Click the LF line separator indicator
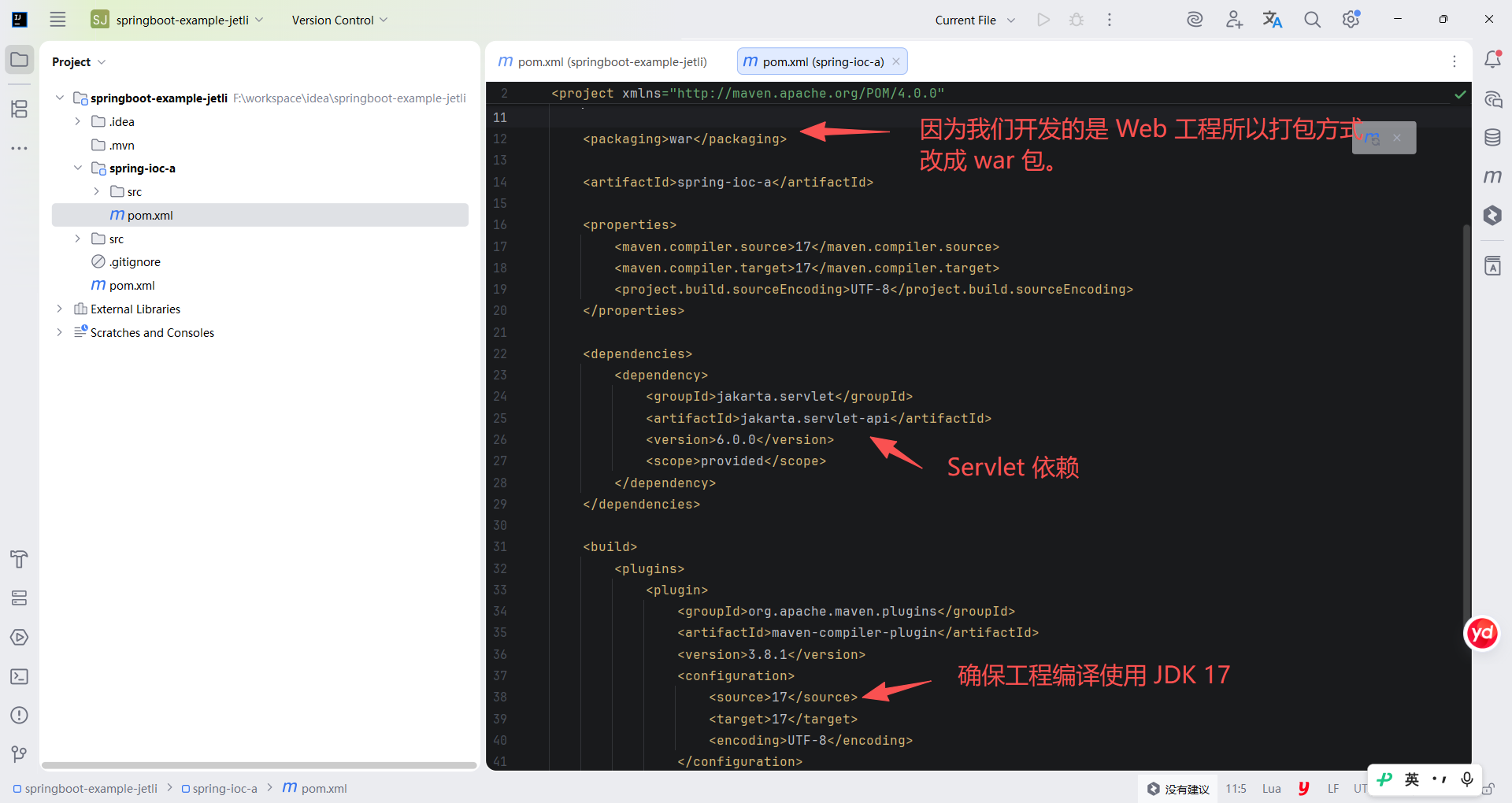Image resolution: width=1512 pixels, height=803 pixels. (1332, 788)
